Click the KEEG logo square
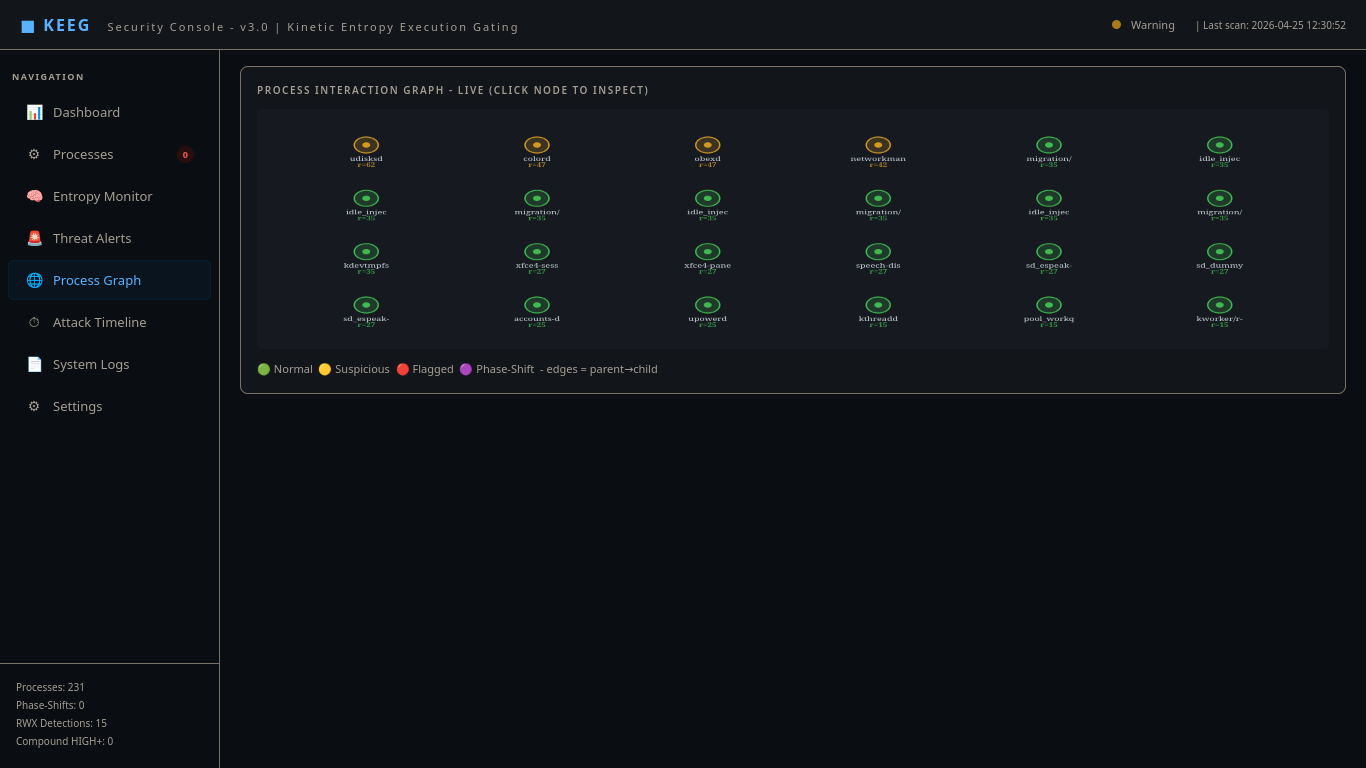 [28, 26]
